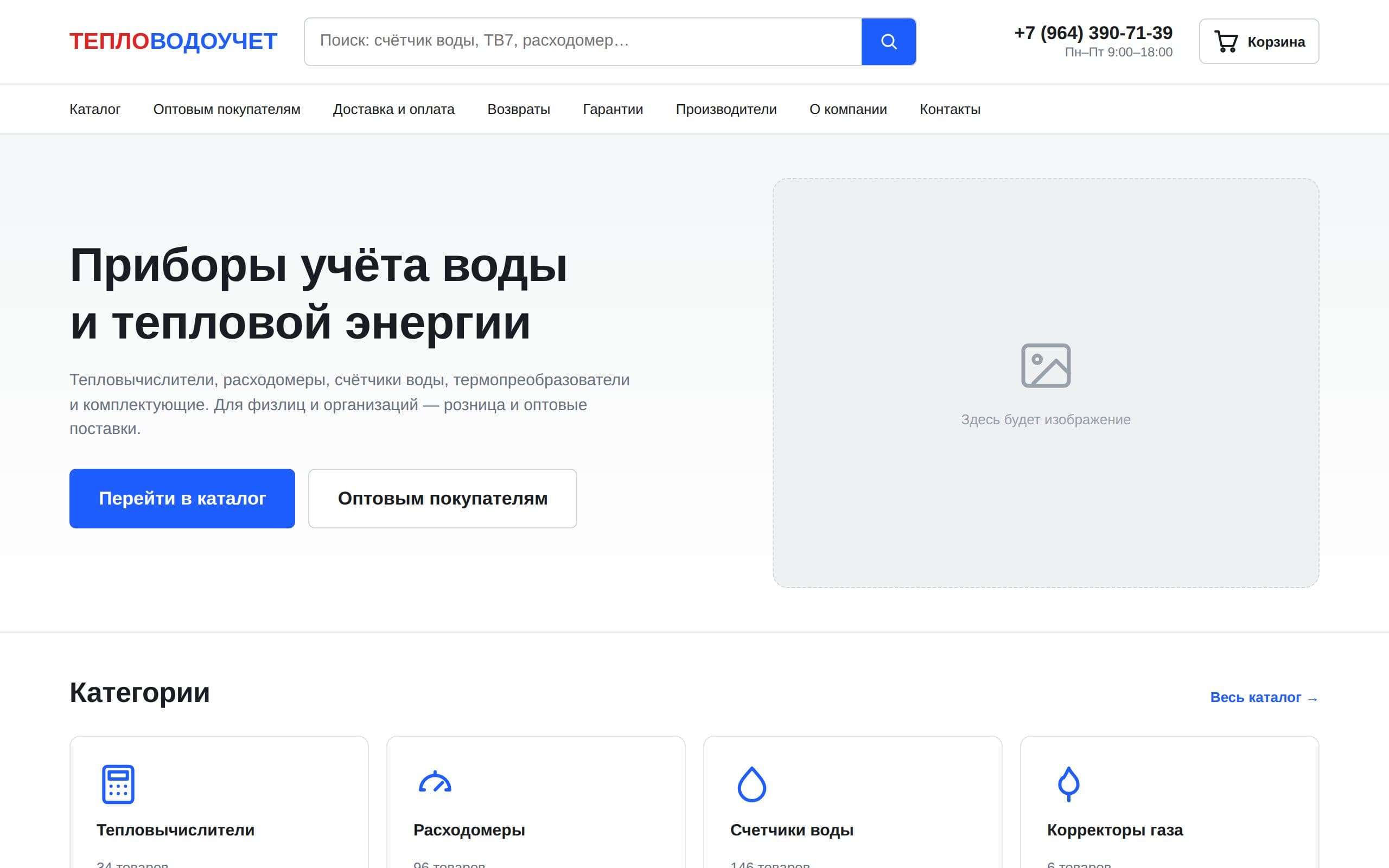
Task: Click the Корректоры газа flame icon
Action: point(1068,784)
